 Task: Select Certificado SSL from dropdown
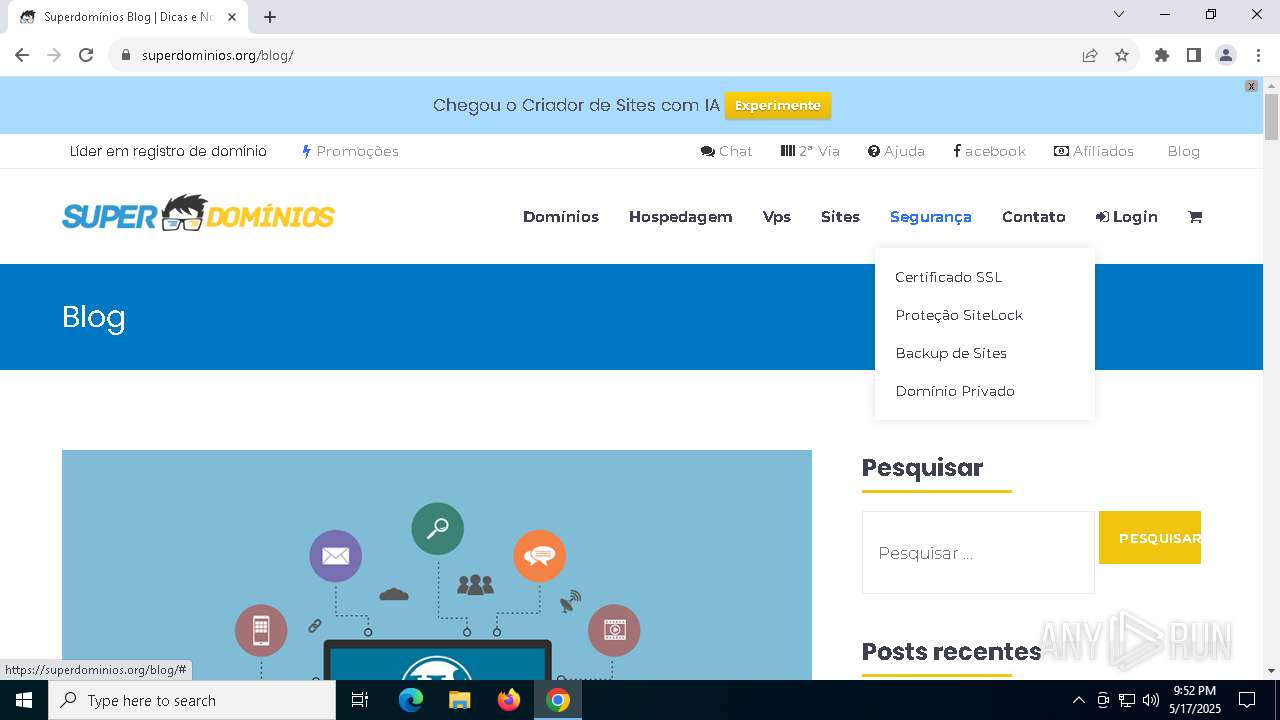[x=948, y=277]
